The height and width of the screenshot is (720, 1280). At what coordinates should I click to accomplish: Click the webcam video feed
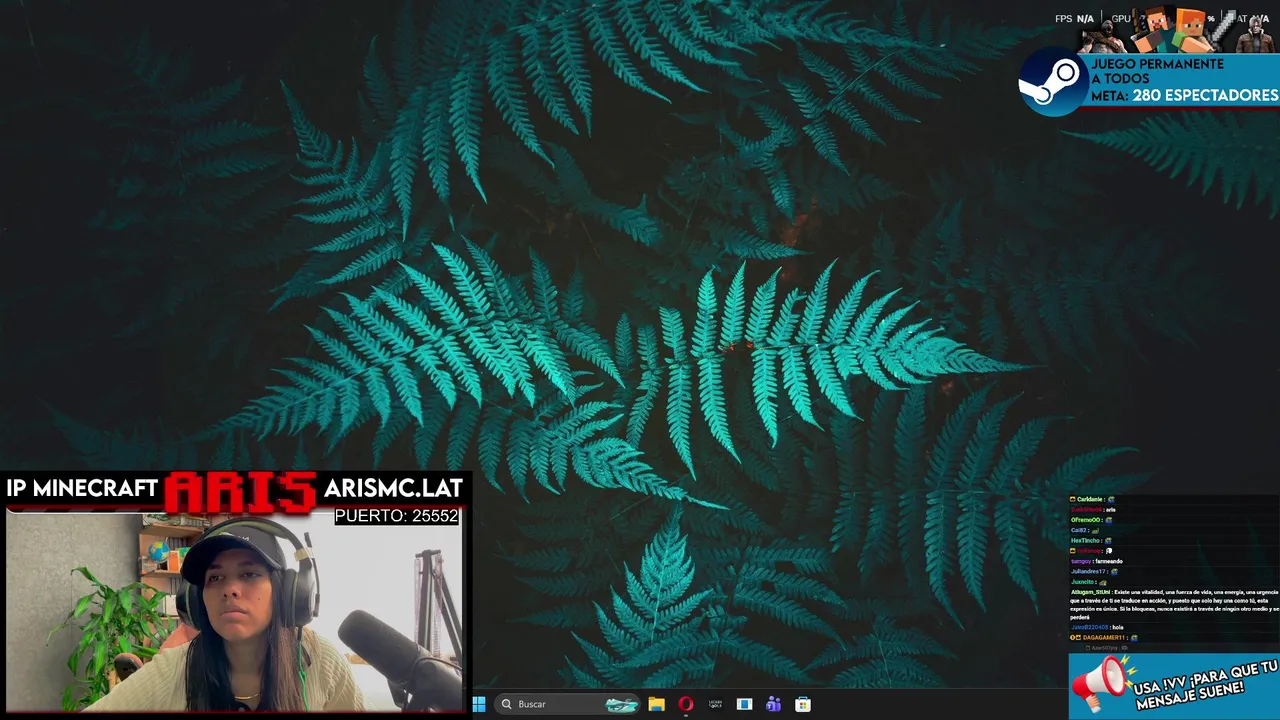(234, 611)
